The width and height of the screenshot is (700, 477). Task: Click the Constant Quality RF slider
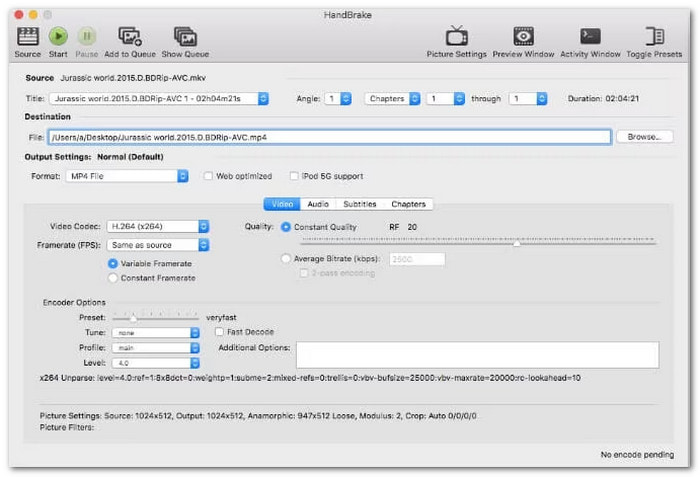(x=478, y=241)
